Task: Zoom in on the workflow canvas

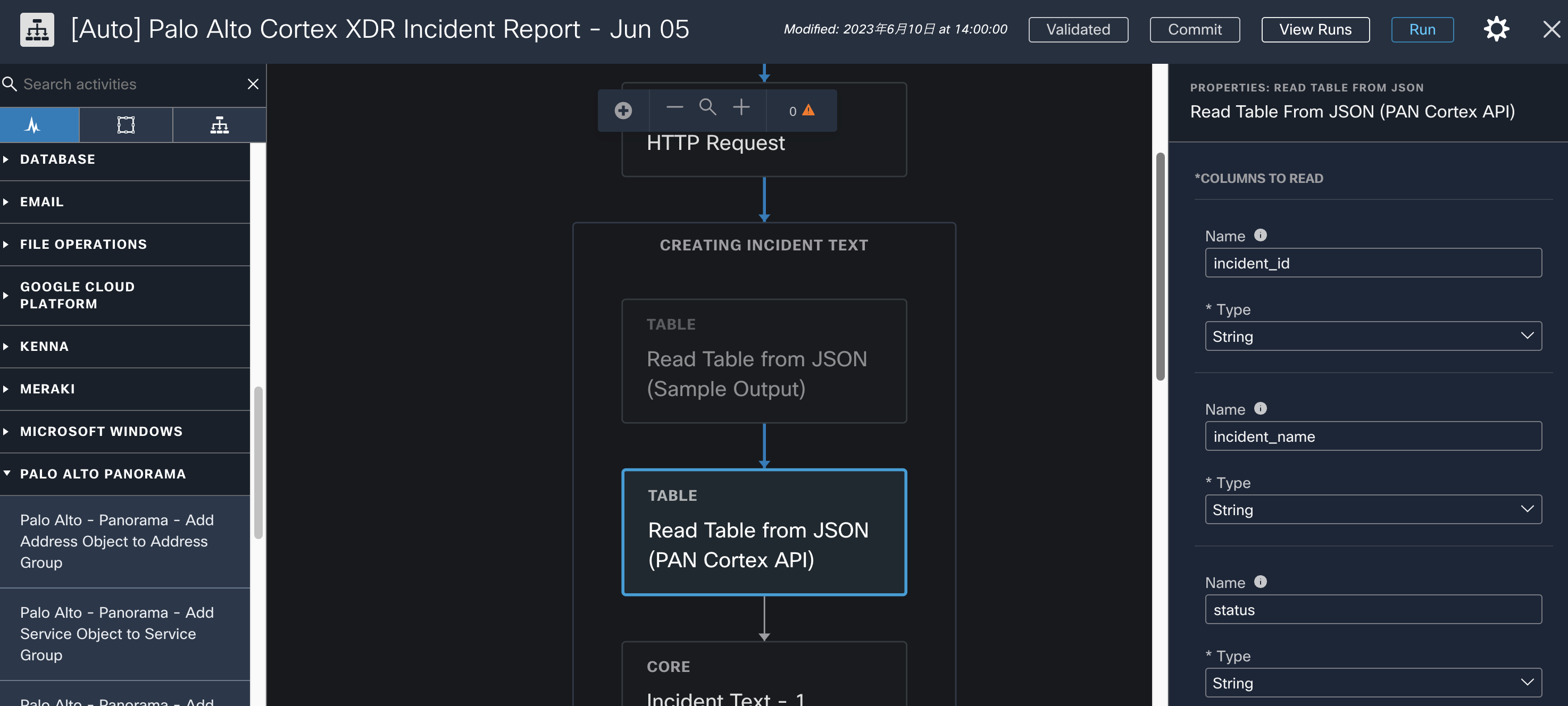Action: pos(741,108)
